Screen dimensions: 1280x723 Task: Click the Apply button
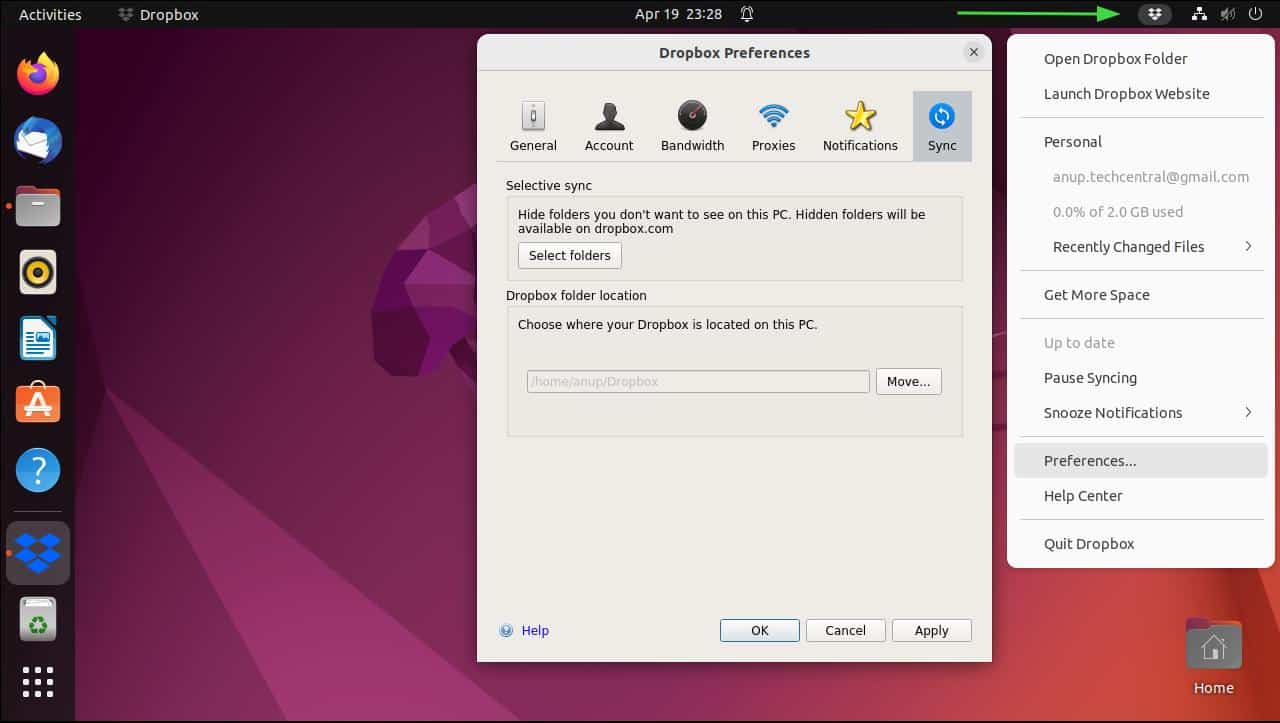click(931, 630)
